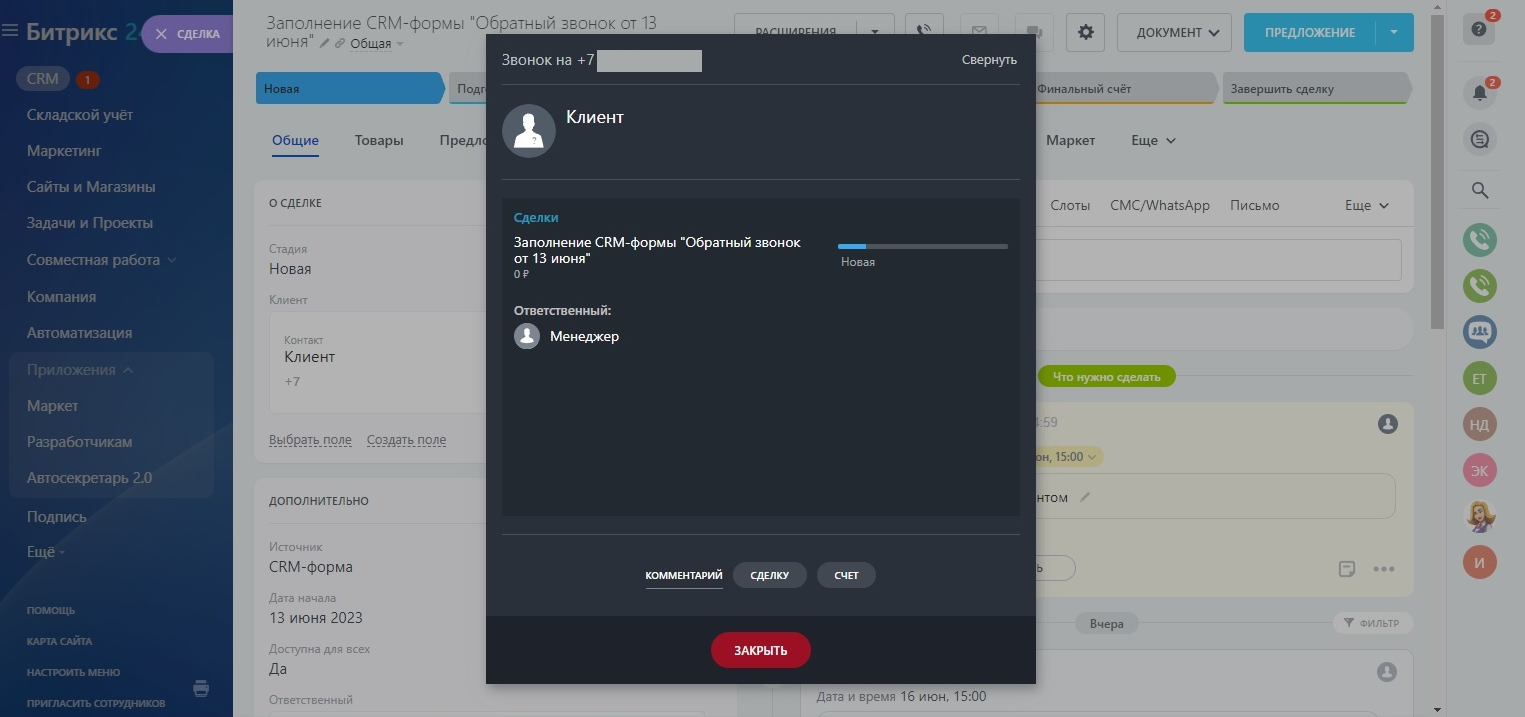Expand the РАСШИРЕНИЯ dropdown arrow

pyautogui.click(x=875, y=32)
